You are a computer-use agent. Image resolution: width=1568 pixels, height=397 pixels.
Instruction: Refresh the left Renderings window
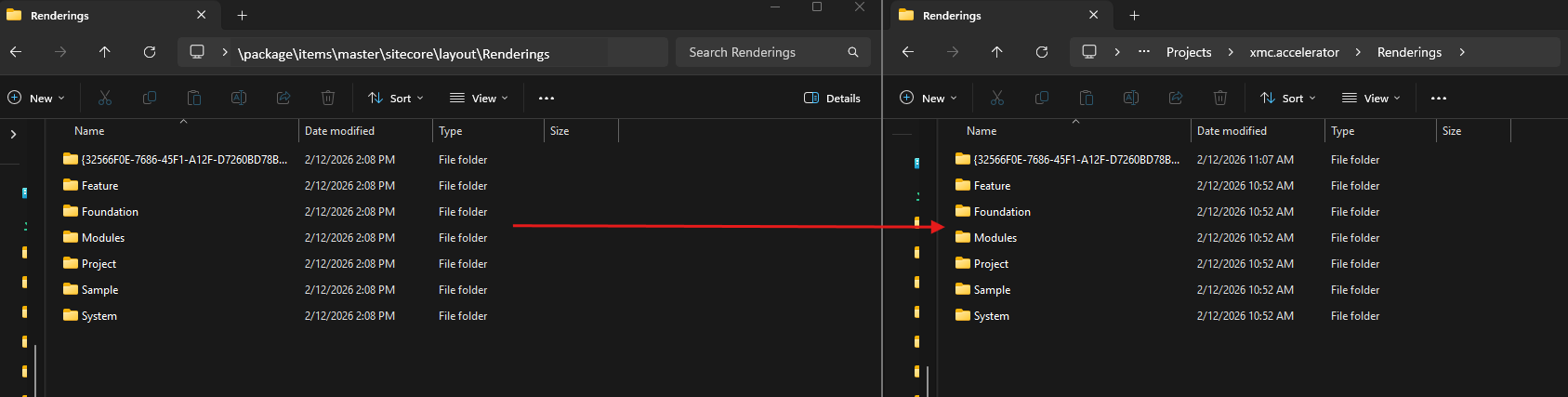pos(150,52)
